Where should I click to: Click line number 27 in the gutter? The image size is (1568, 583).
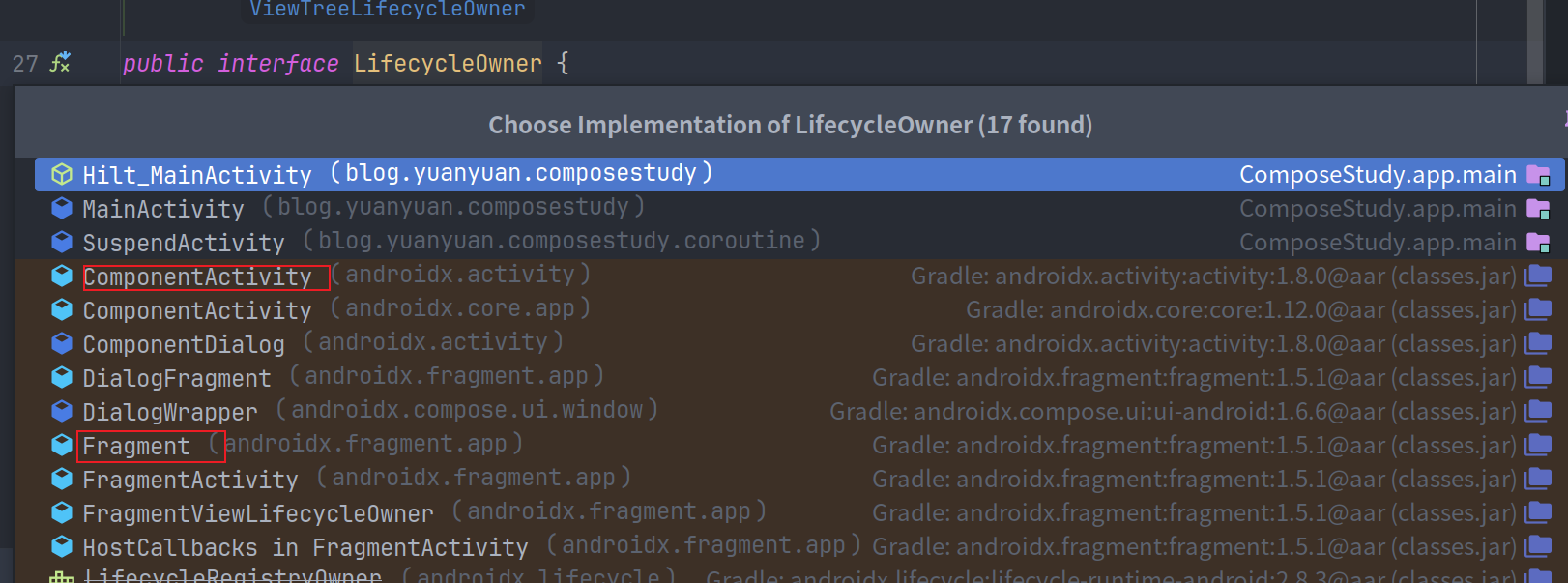(x=25, y=64)
